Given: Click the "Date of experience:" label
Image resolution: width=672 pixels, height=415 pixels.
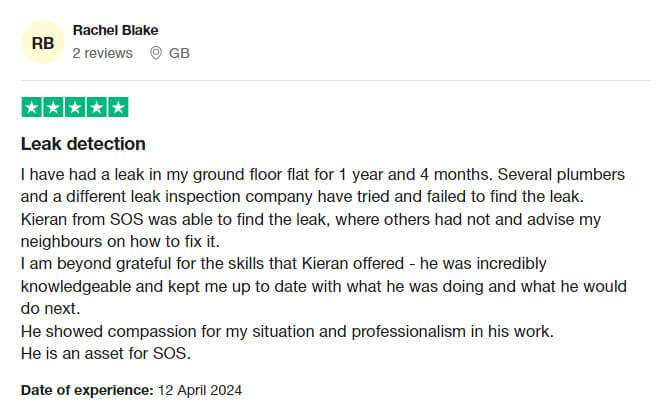Looking at the screenshot, I should point(87,390).
